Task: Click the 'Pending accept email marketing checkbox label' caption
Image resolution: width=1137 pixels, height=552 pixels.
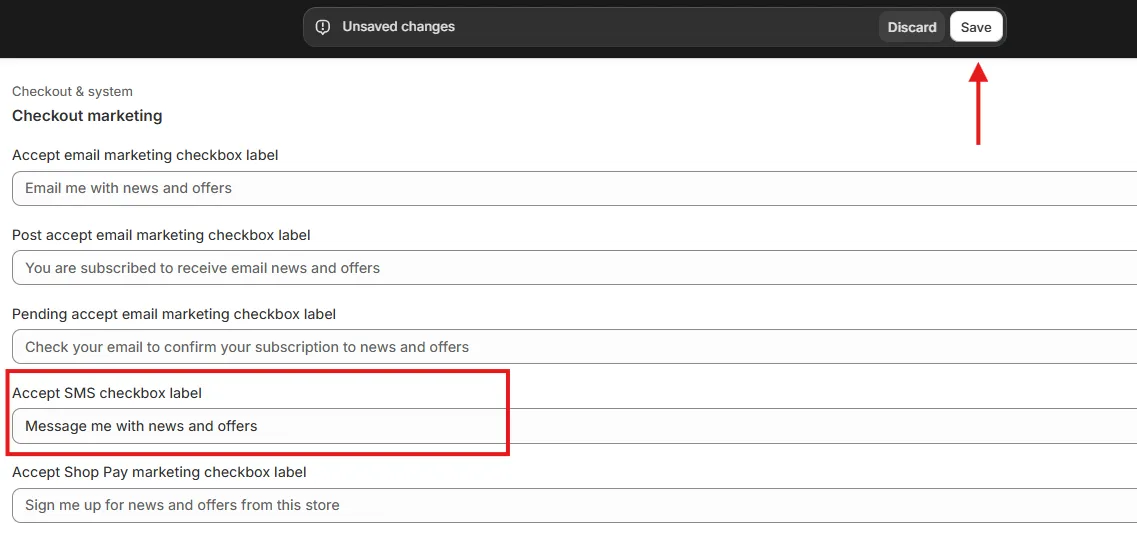Action: tap(174, 314)
